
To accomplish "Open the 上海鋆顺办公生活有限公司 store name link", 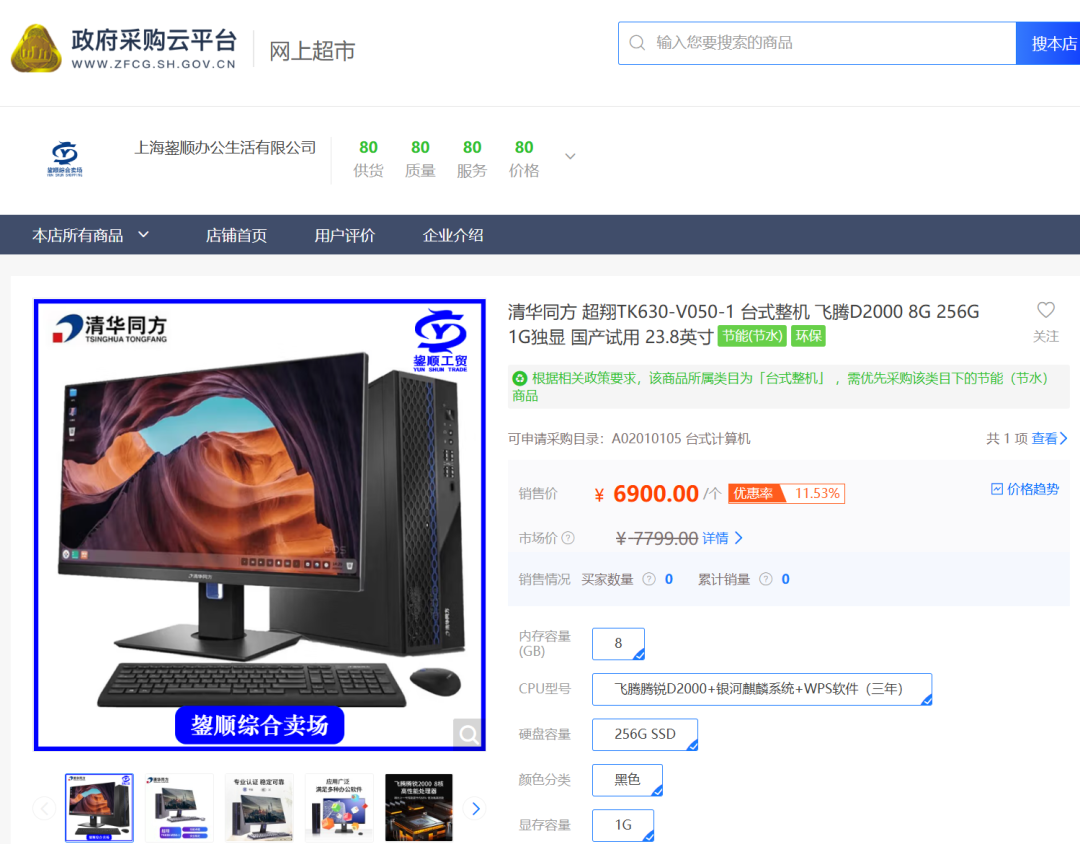I will point(225,147).
